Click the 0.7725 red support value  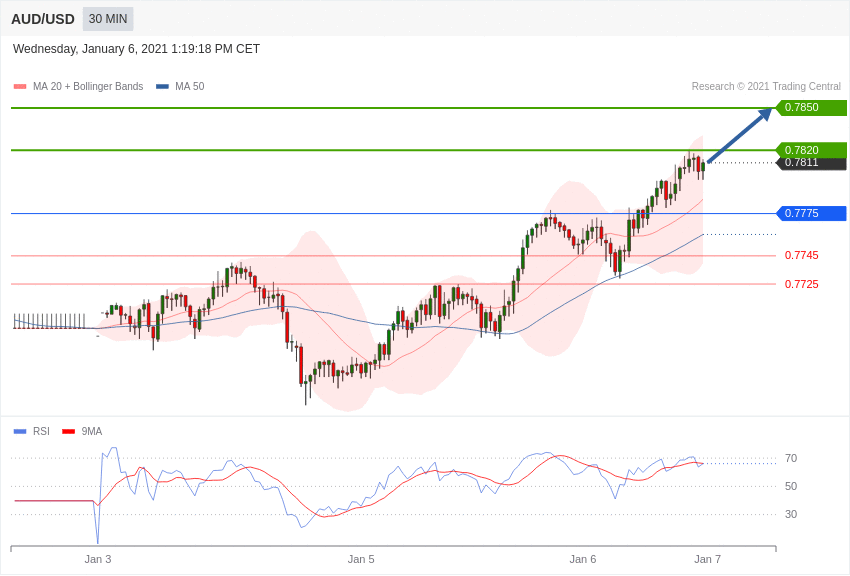point(802,284)
